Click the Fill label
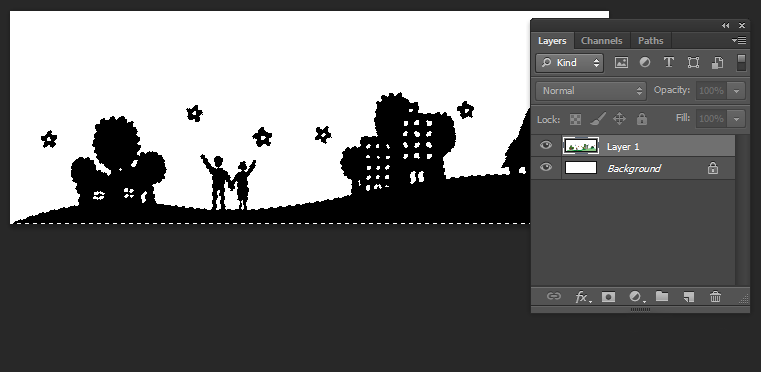This screenshot has height=372, width=761. point(683,118)
